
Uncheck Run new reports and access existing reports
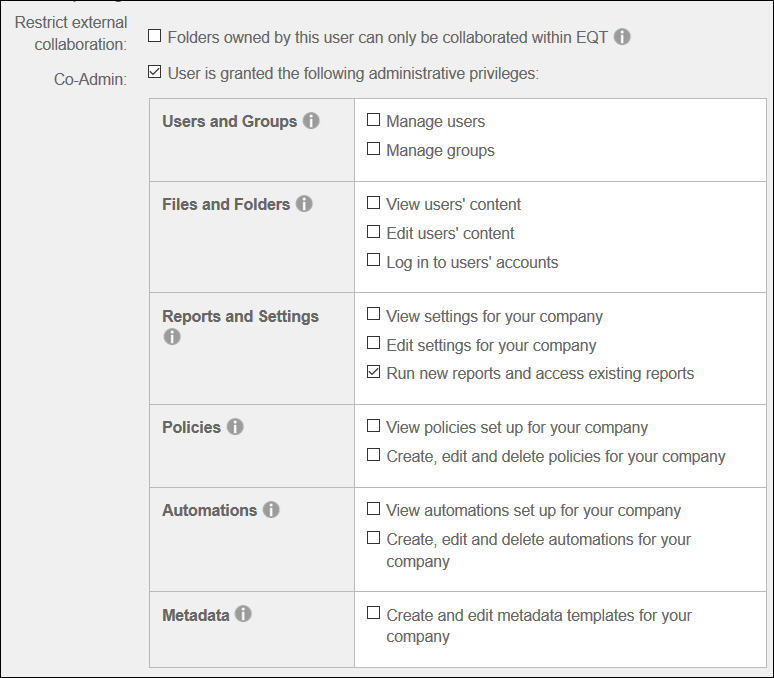coord(374,373)
